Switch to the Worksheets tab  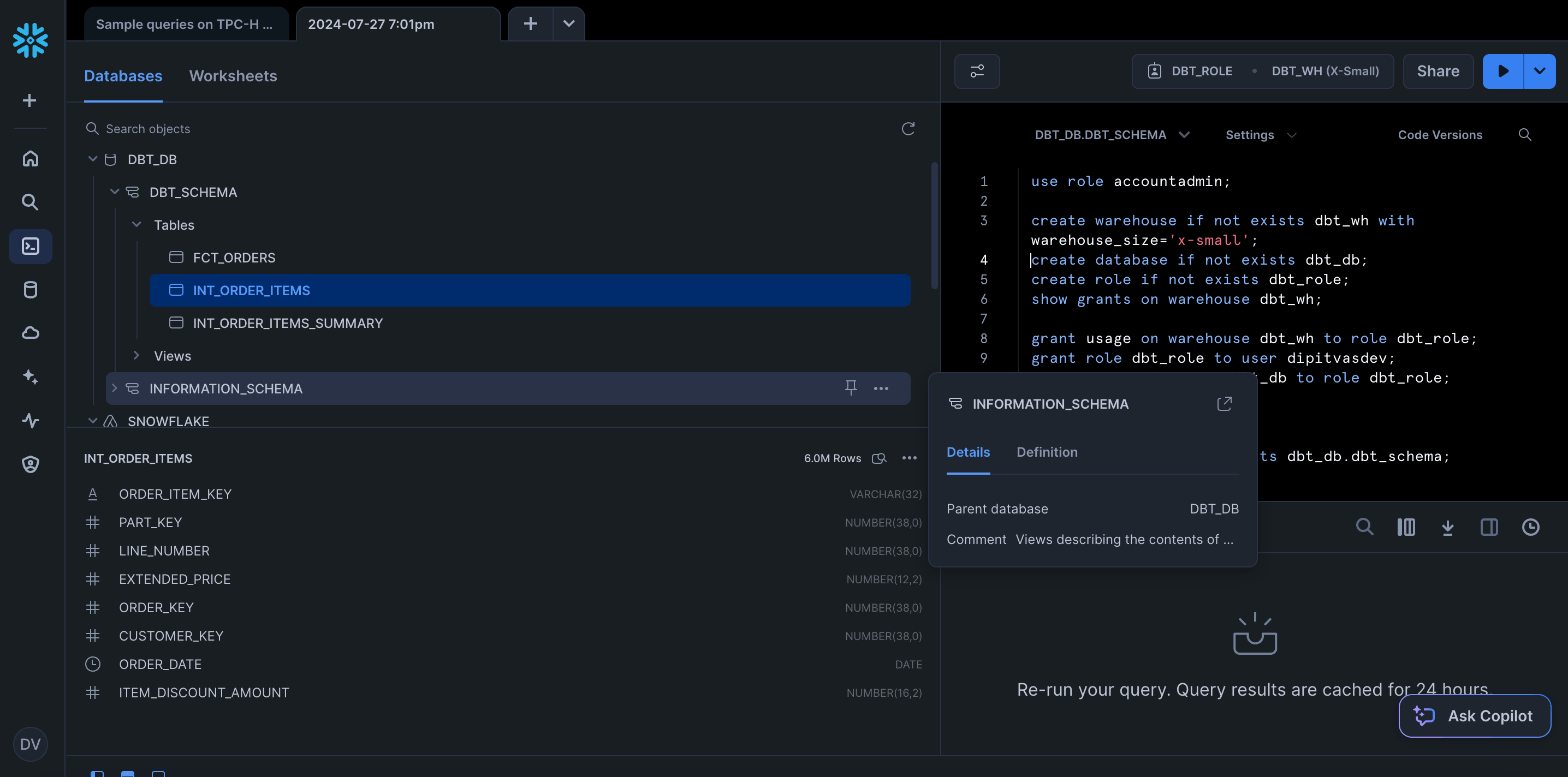[x=233, y=75]
